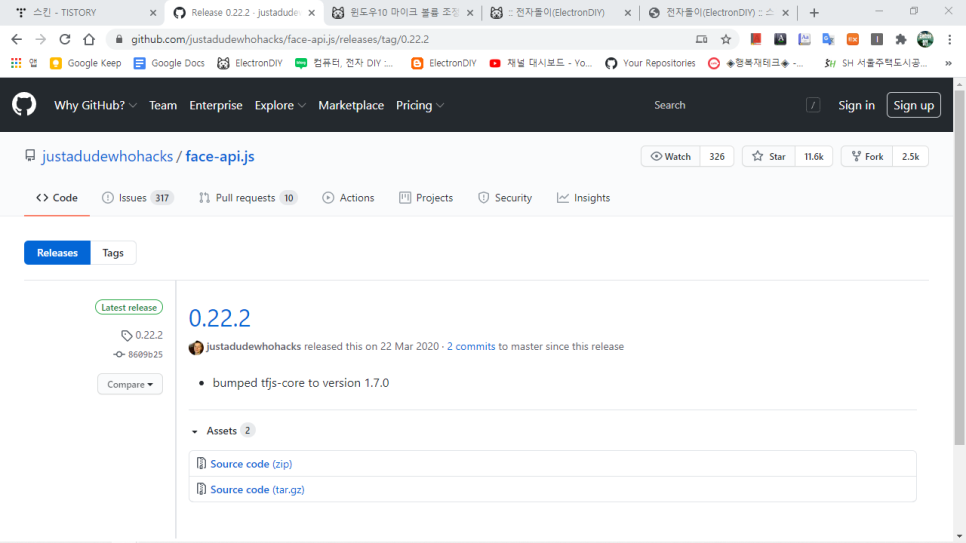The image size is (966, 543).
Task: Open the Projects tab
Action: click(426, 198)
